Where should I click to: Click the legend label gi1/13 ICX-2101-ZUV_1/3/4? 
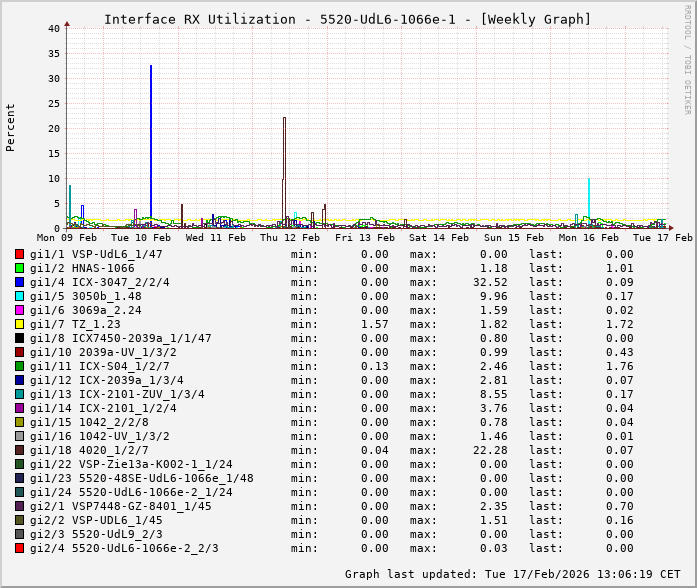(x=117, y=394)
